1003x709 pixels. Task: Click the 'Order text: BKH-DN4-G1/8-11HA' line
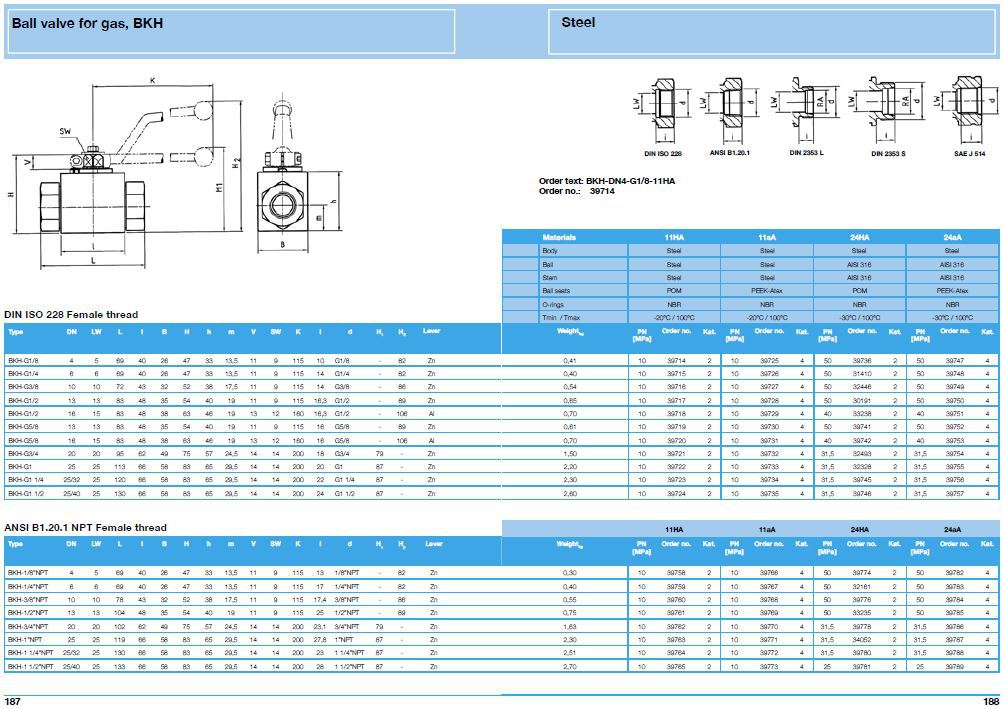(x=606, y=181)
